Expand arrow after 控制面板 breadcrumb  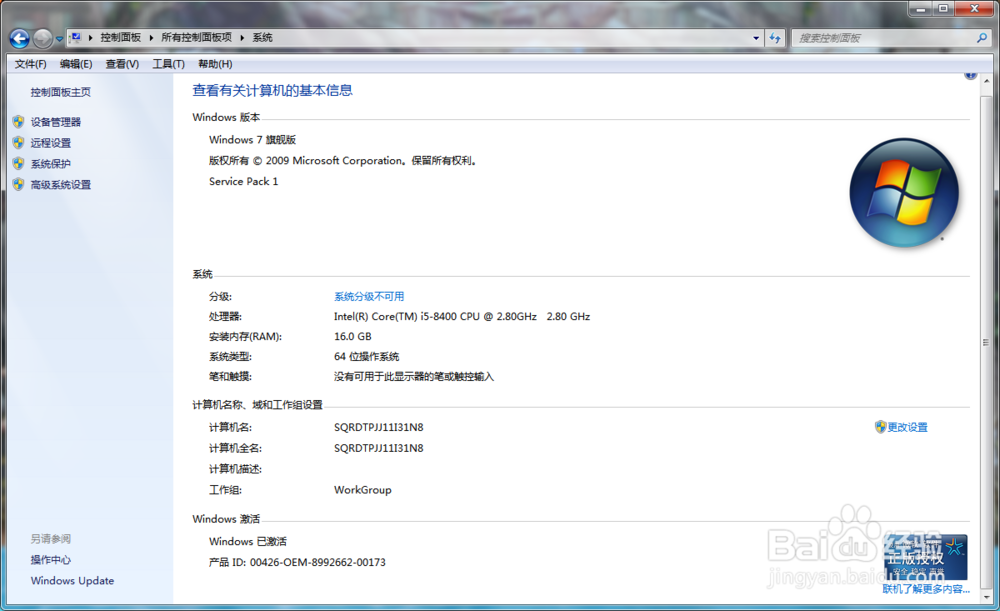pyautogui.click(x=151, y=38)
